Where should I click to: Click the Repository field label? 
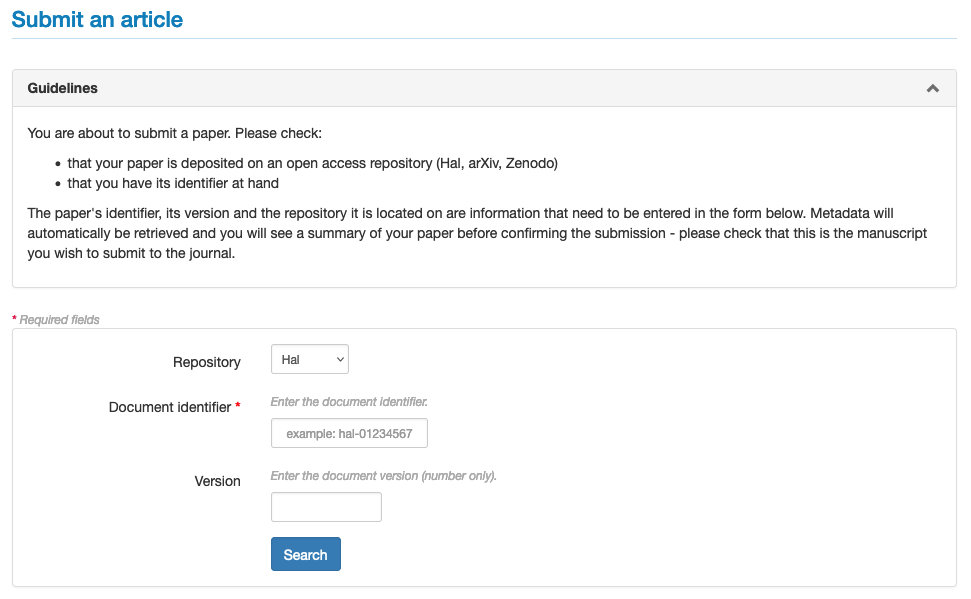coord(206,362)
